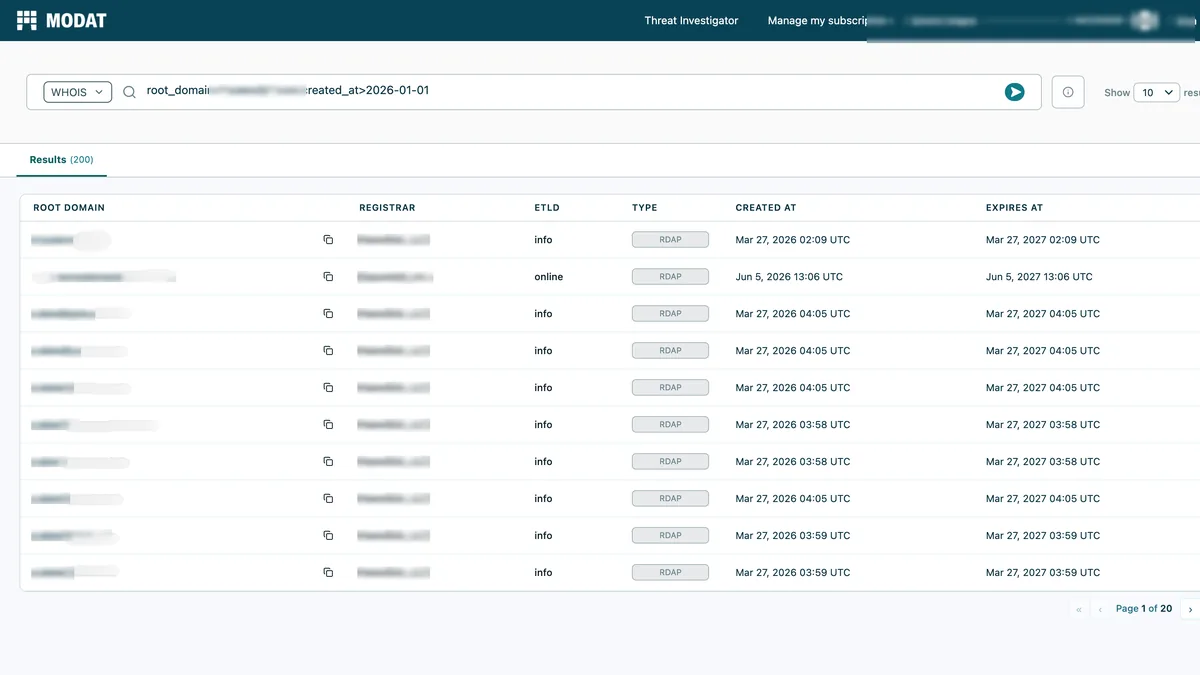Click the RDAP badge in the 02:09 UTC row
1200x675 pixels.
(670, 240)
